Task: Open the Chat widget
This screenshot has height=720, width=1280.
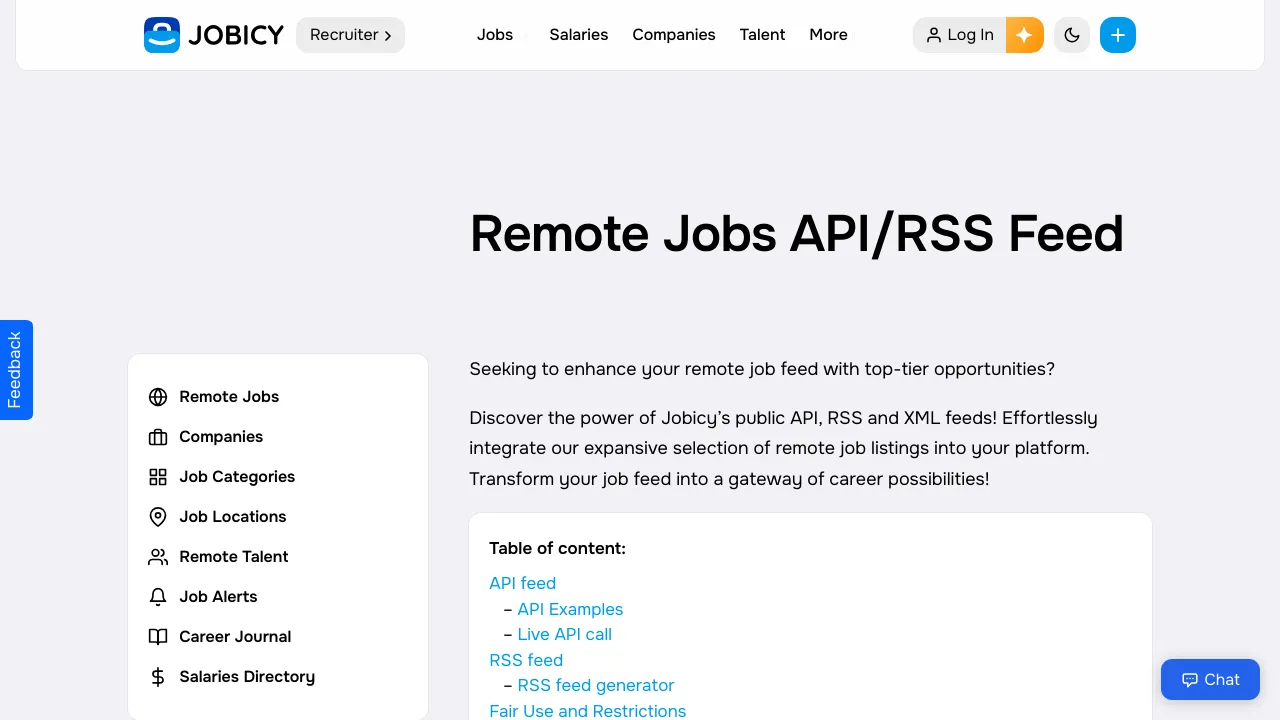Action: point(1210,680)
